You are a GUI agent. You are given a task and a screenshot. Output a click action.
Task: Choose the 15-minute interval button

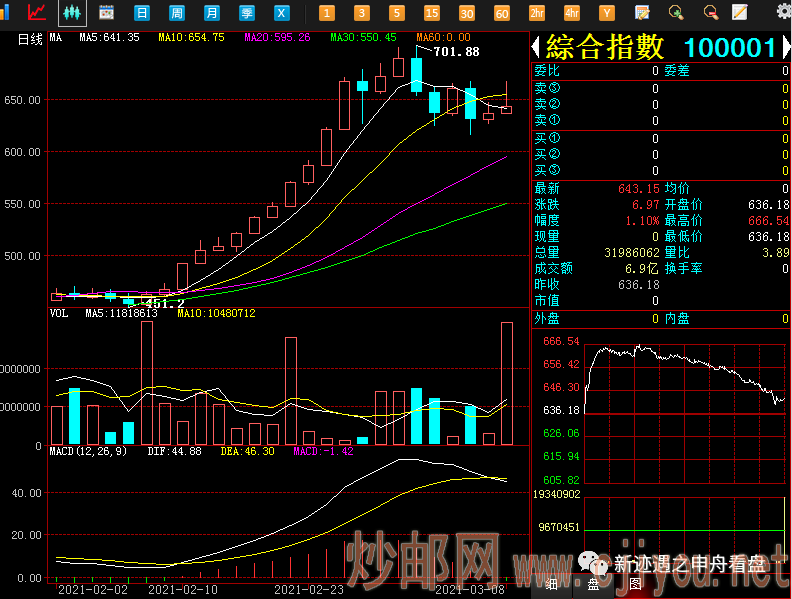[432, 13]
